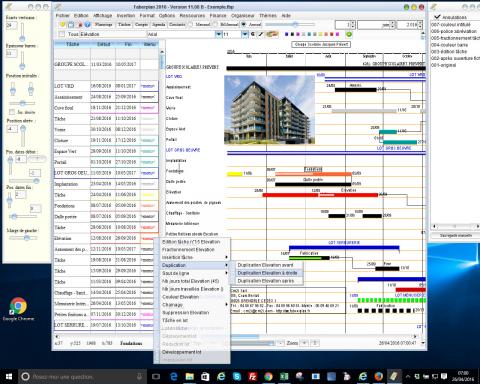Toggle the bold G text icon
Screen dimensions: 480x384
[x=253, y=34]
